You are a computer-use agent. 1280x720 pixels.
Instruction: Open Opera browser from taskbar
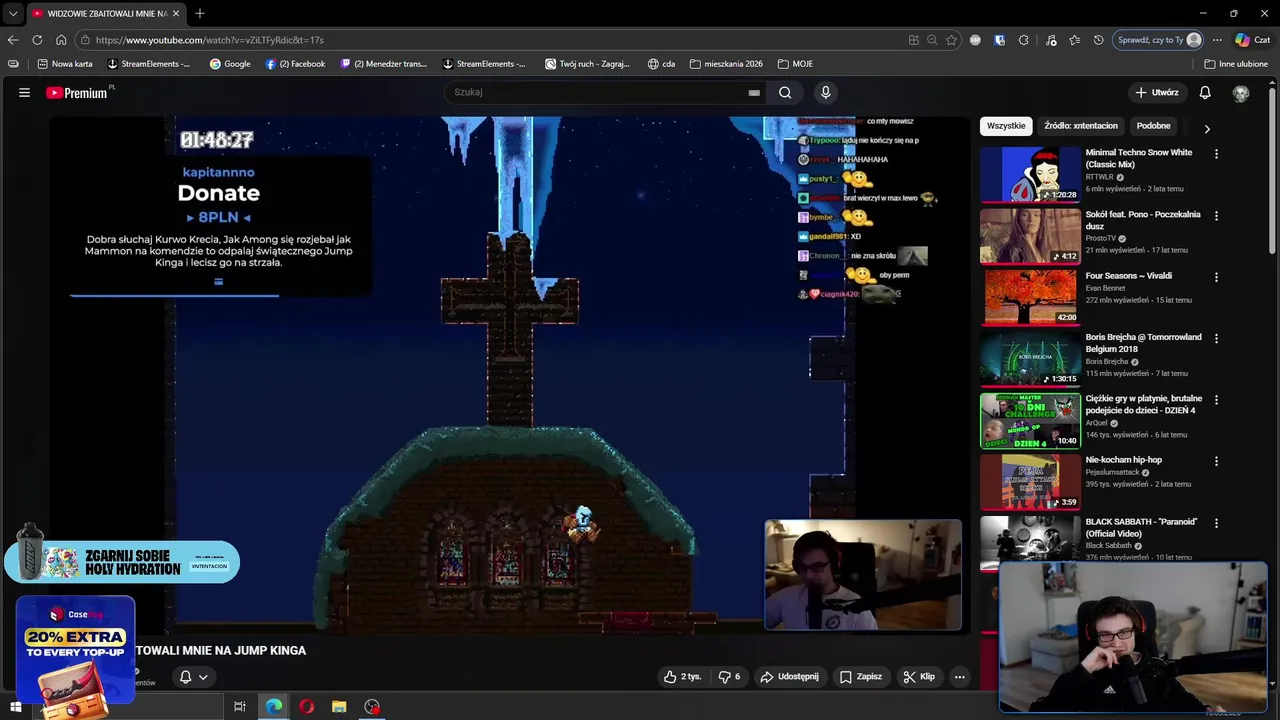pos(307,707)
